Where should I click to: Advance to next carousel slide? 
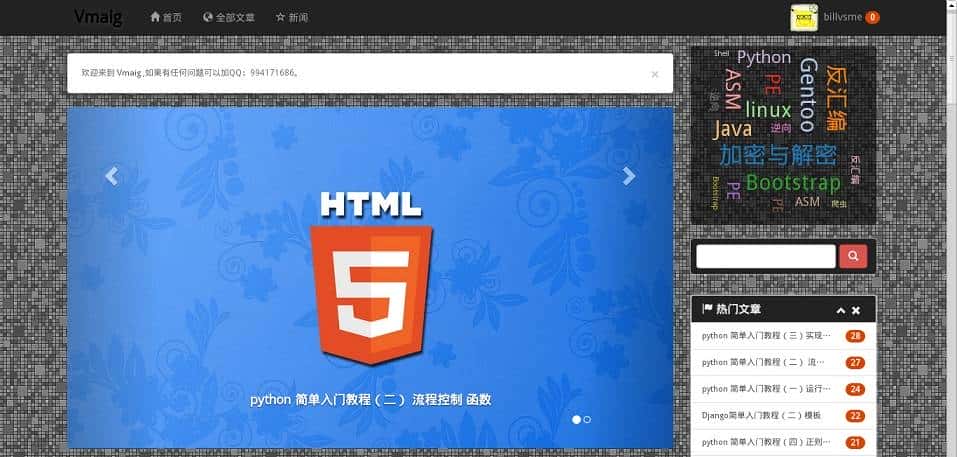coord(628,176)
